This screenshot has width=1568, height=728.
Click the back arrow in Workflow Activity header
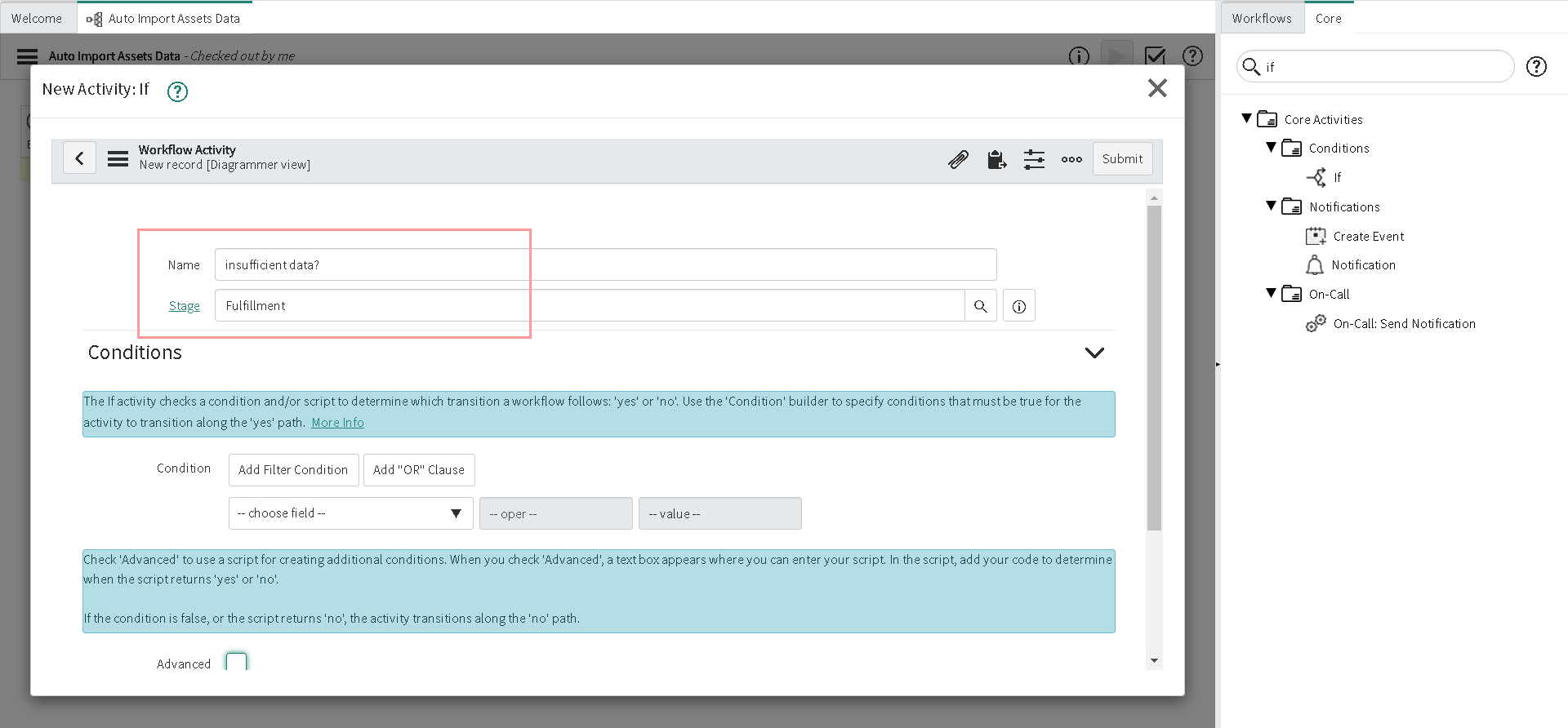pos(79,158)
